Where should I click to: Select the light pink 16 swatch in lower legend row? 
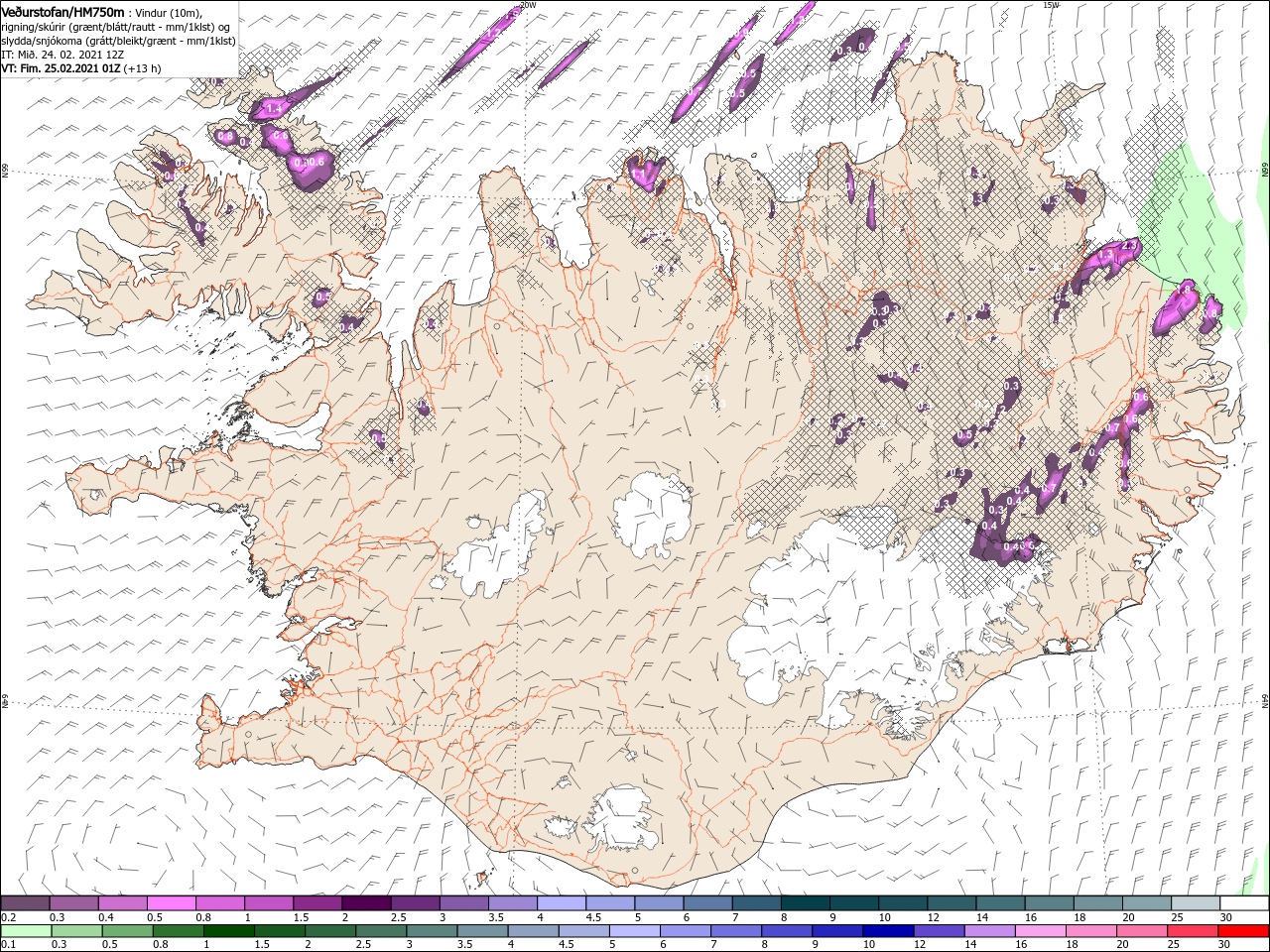pyautogui.click(x=1041, y=931)
